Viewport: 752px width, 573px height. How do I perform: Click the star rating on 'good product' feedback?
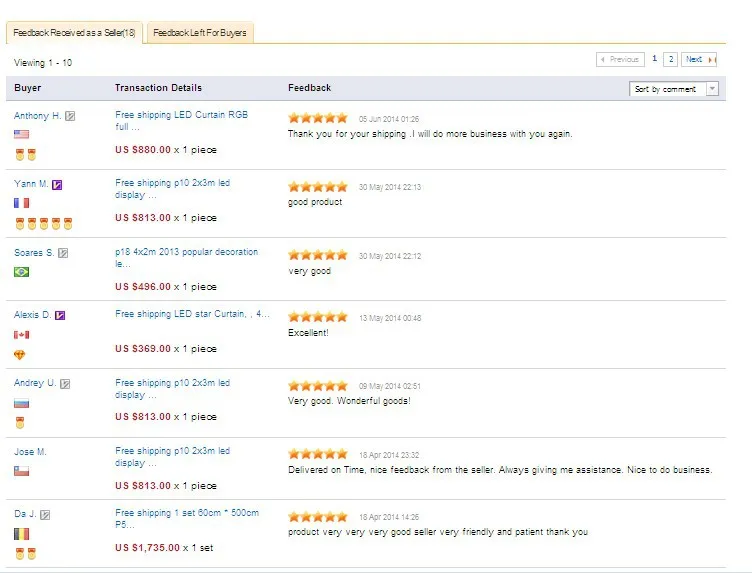[x=317, y=187]
